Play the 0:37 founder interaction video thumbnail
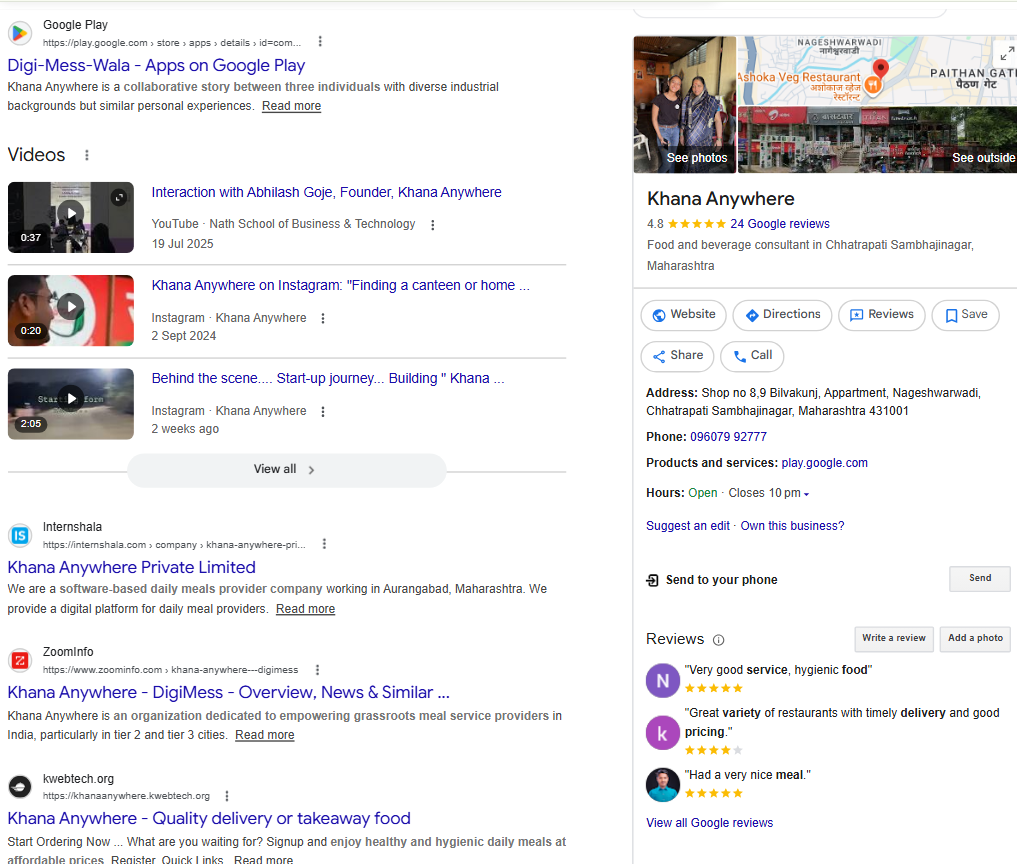Viewport: 1017px width, 864px height. [71, 217]
